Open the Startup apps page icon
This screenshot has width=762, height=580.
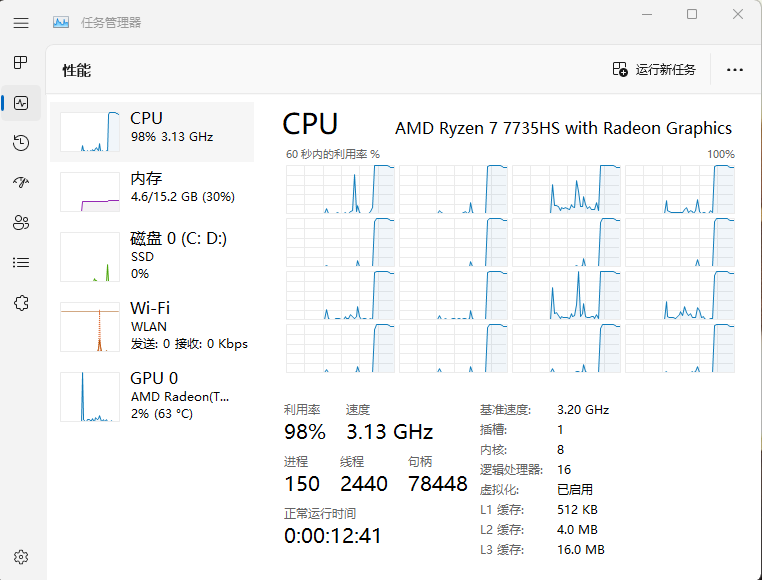tap(21, 183)
